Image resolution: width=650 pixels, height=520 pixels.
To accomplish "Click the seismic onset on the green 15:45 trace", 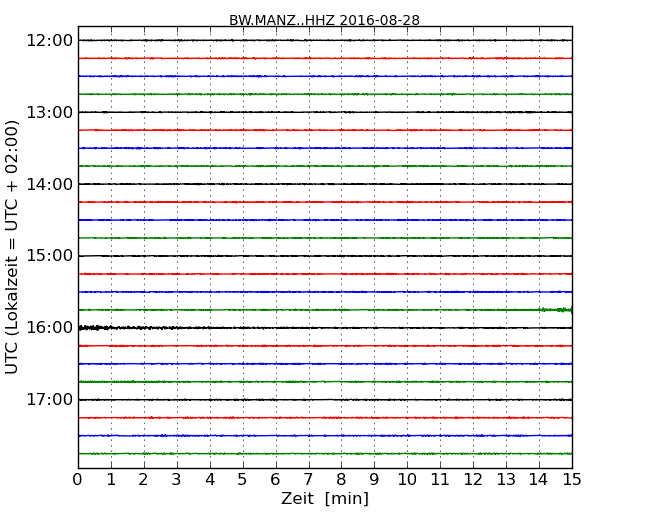I will (555, 310).
